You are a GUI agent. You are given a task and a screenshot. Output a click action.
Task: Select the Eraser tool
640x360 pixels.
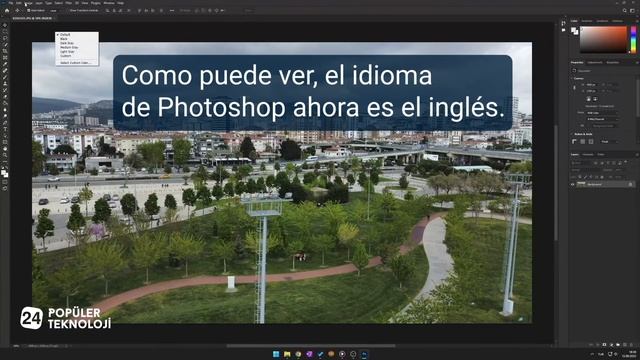point(5,97)
